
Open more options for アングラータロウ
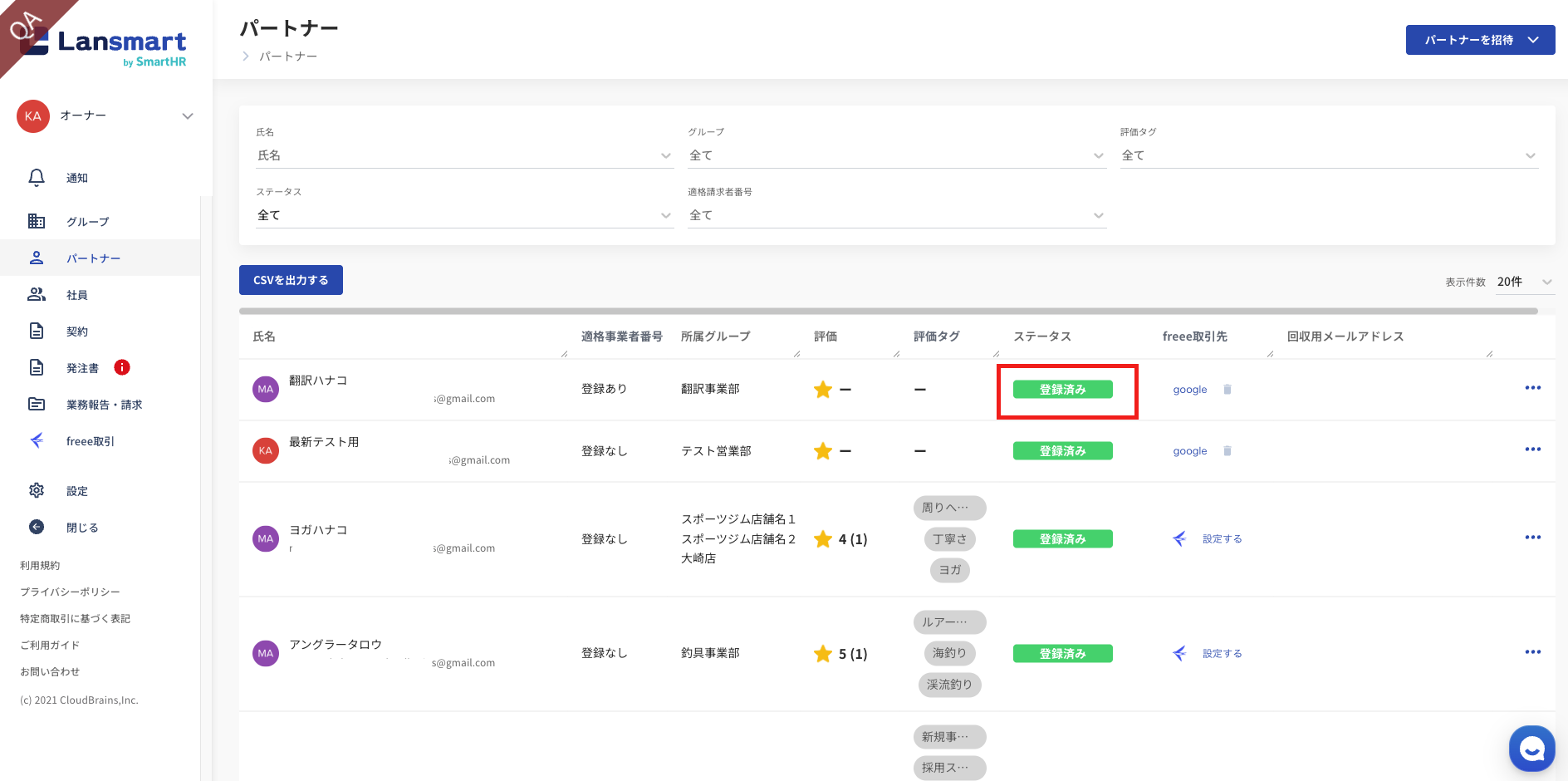tap(1533, 652)
